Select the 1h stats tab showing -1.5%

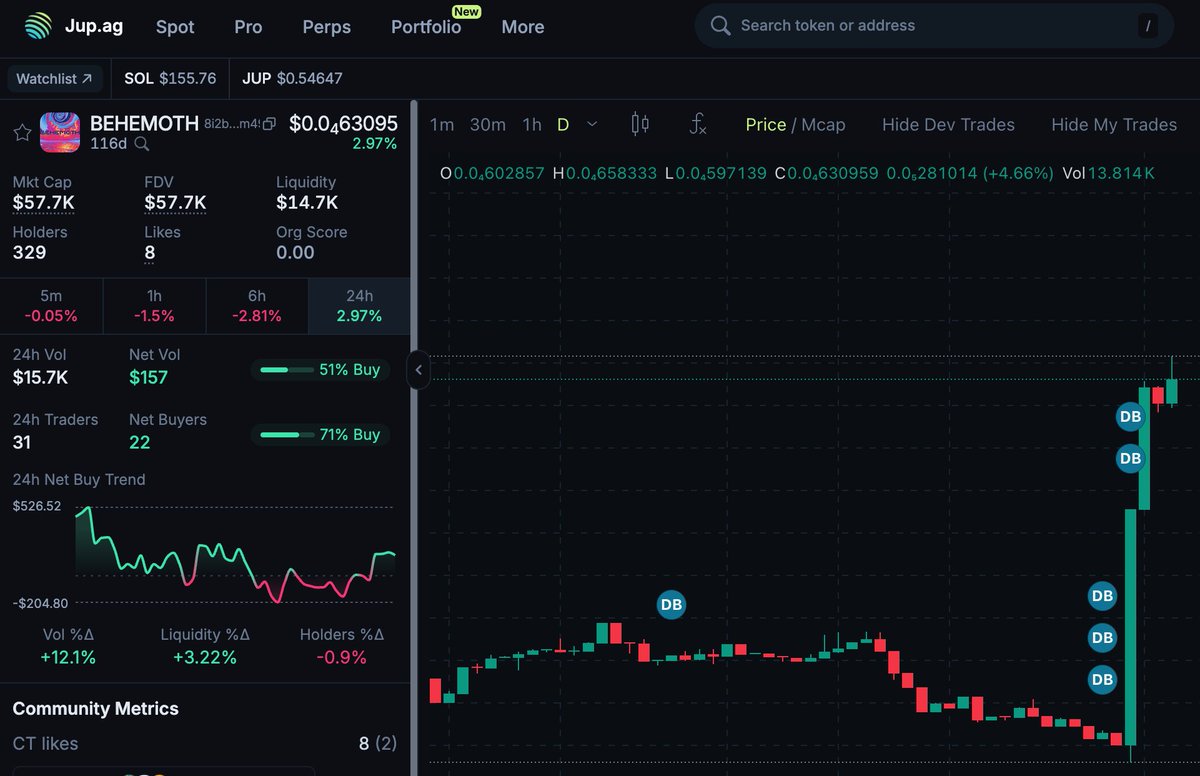[x=154, y=306]
